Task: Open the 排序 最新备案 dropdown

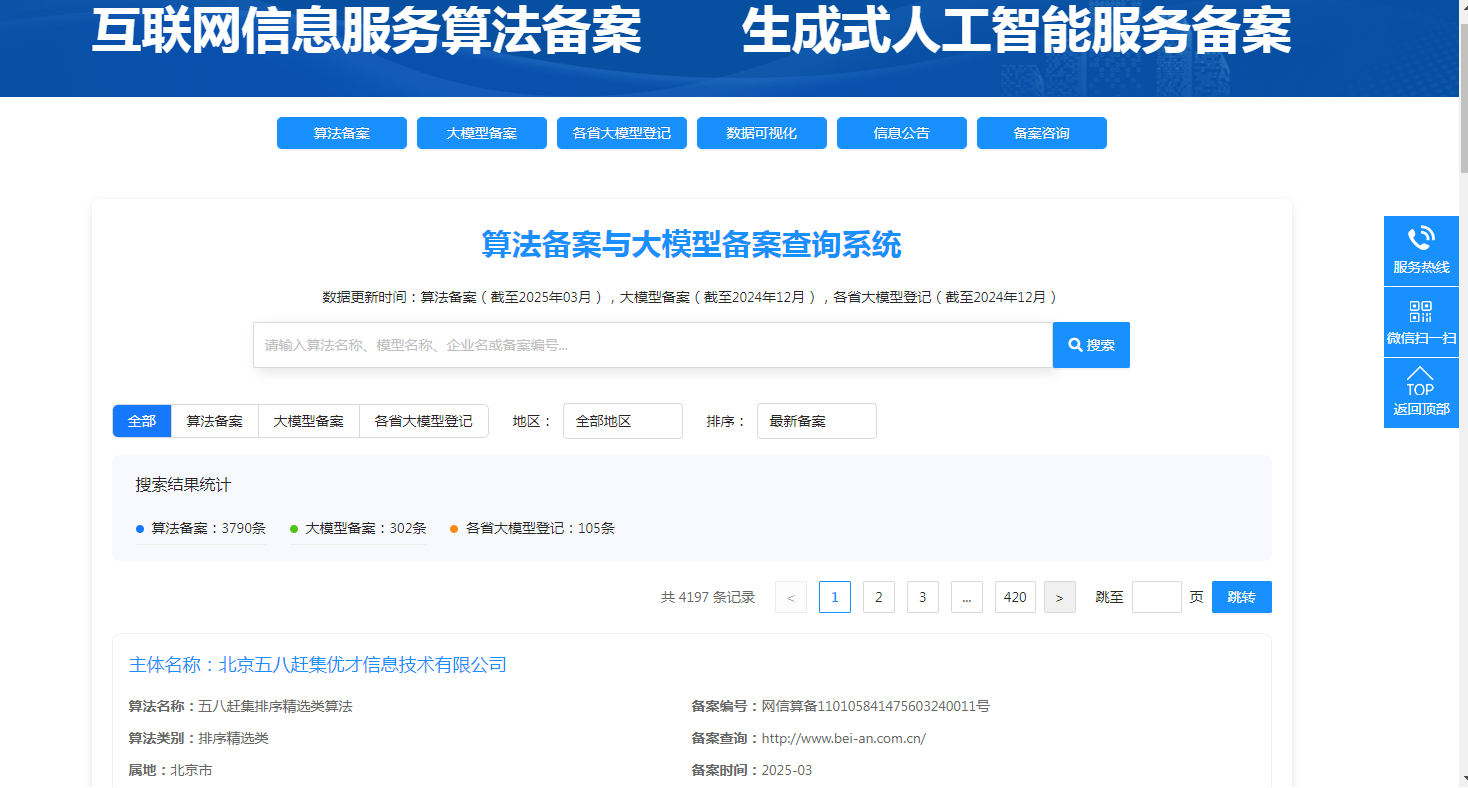Action: point(816,421)
